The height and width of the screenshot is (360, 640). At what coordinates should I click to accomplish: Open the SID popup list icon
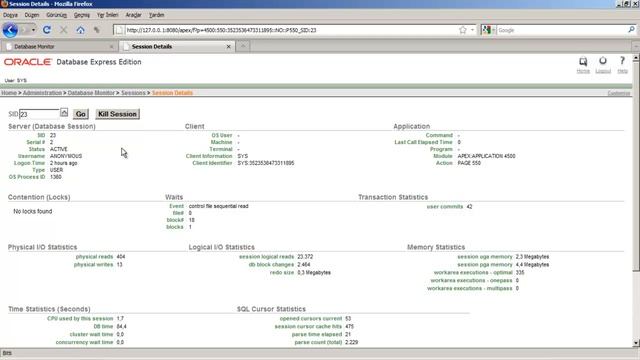point(64,112)
